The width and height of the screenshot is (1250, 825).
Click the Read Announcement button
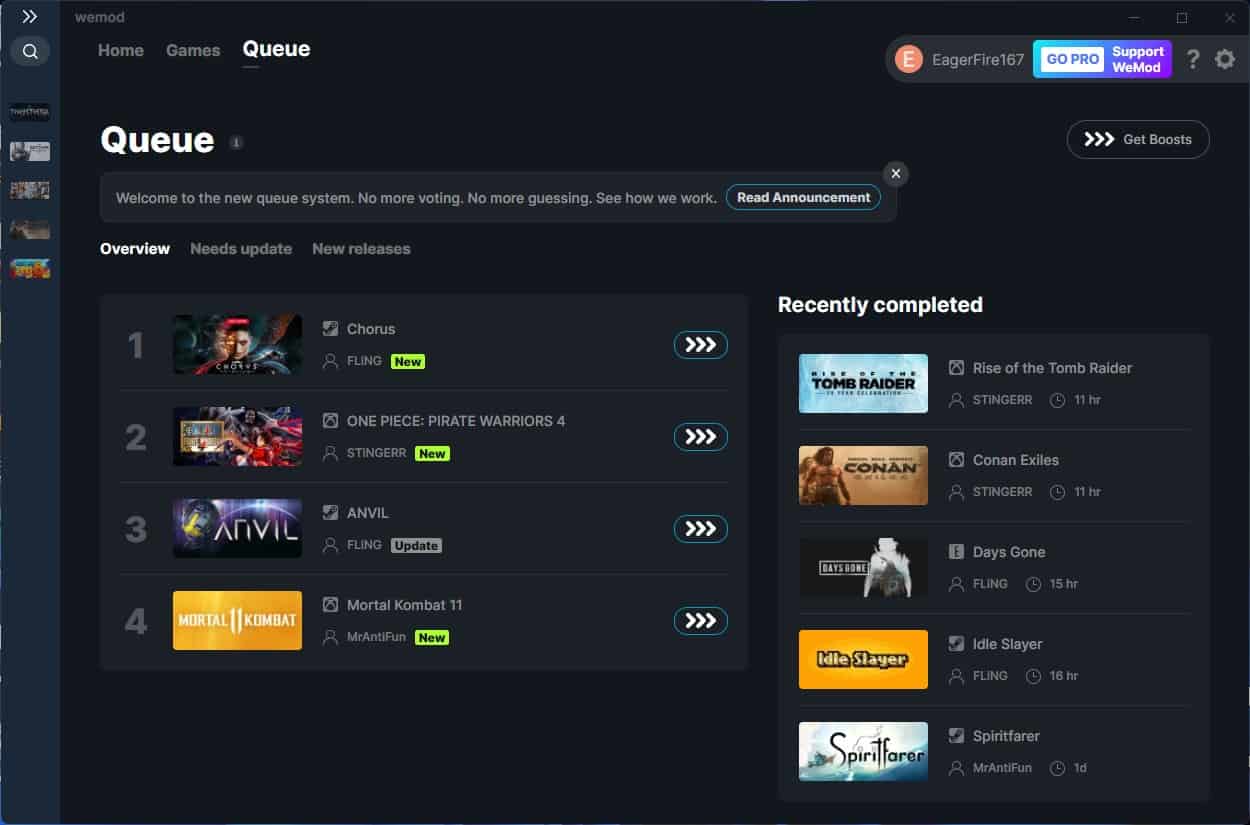pyautogui.click(x=804, y=197)
